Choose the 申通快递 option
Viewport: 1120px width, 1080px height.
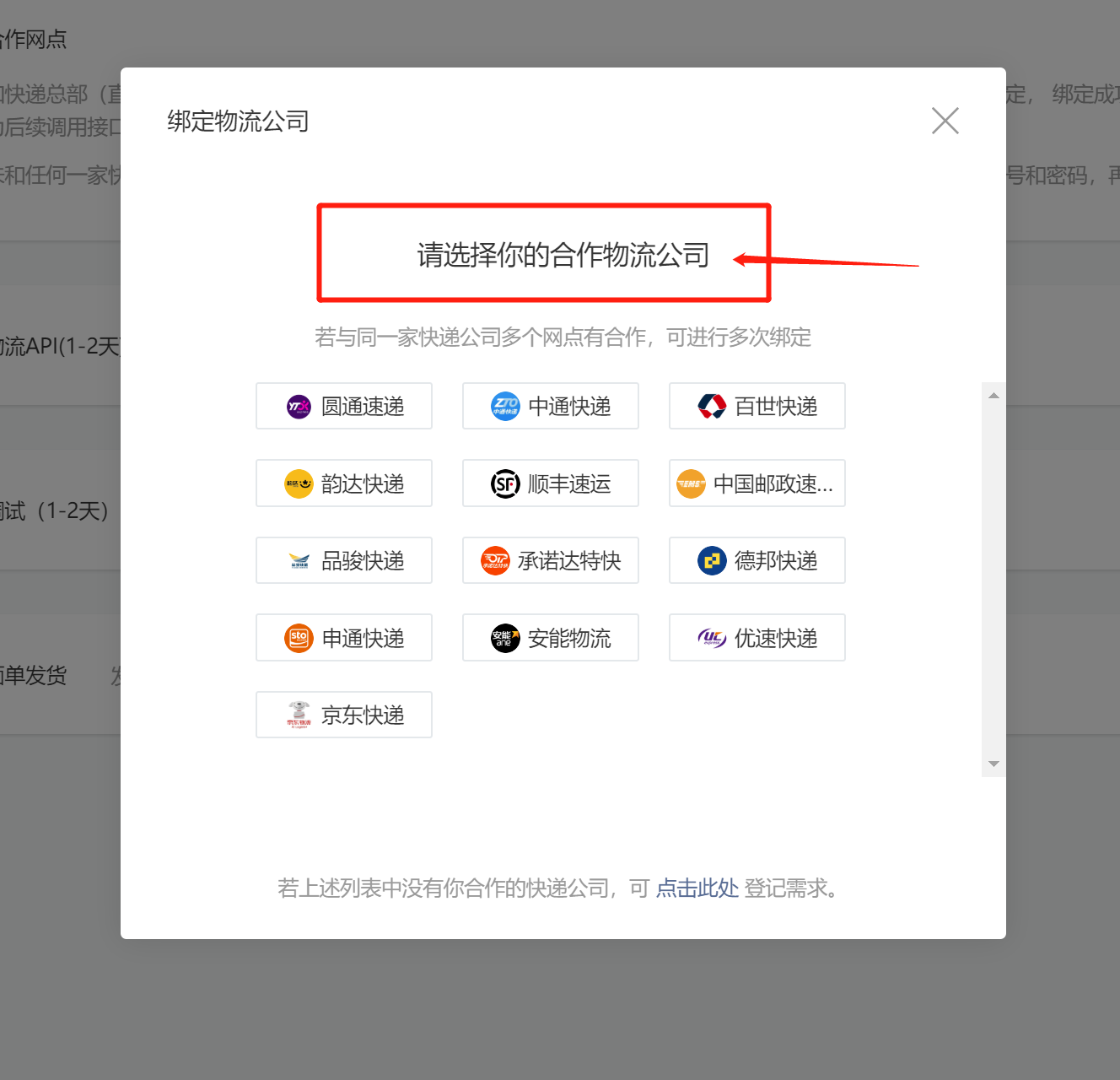[x=344, y=638]
